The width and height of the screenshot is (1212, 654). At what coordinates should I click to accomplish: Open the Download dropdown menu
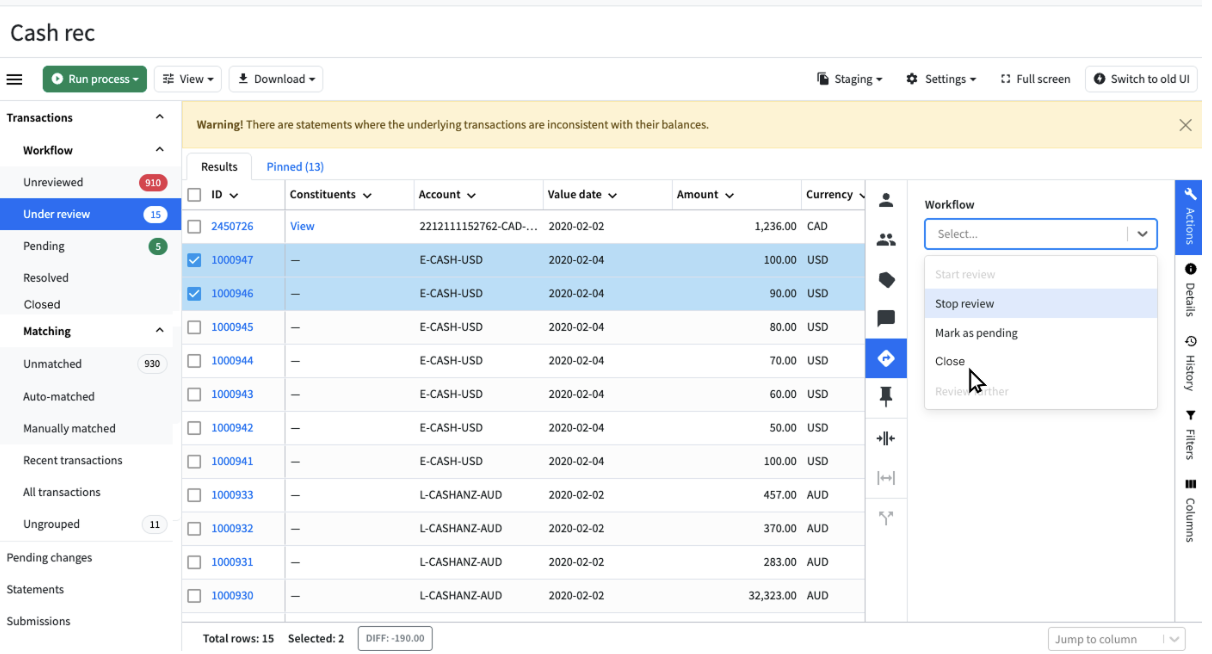[x=276, y=79]
